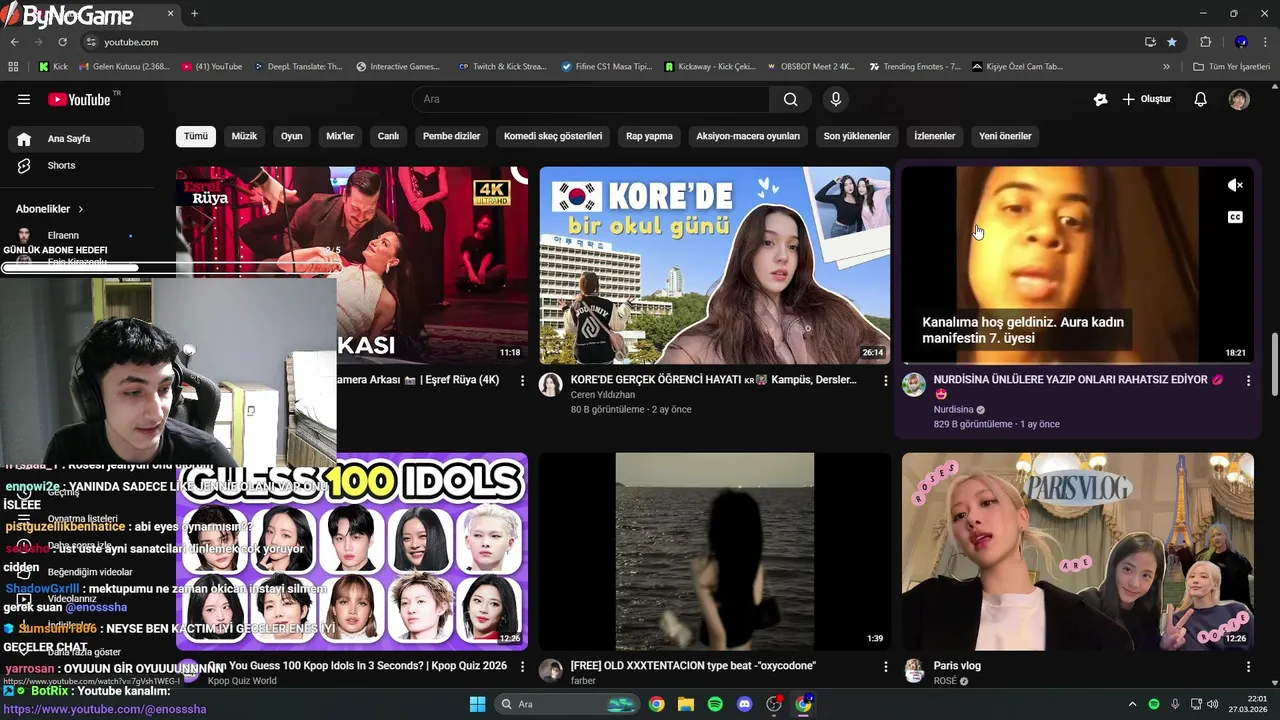The width and height of the screenshot is (1280, 720).
Task: Open the browser extensions puzzle icon
Action: click(1205, 42)
